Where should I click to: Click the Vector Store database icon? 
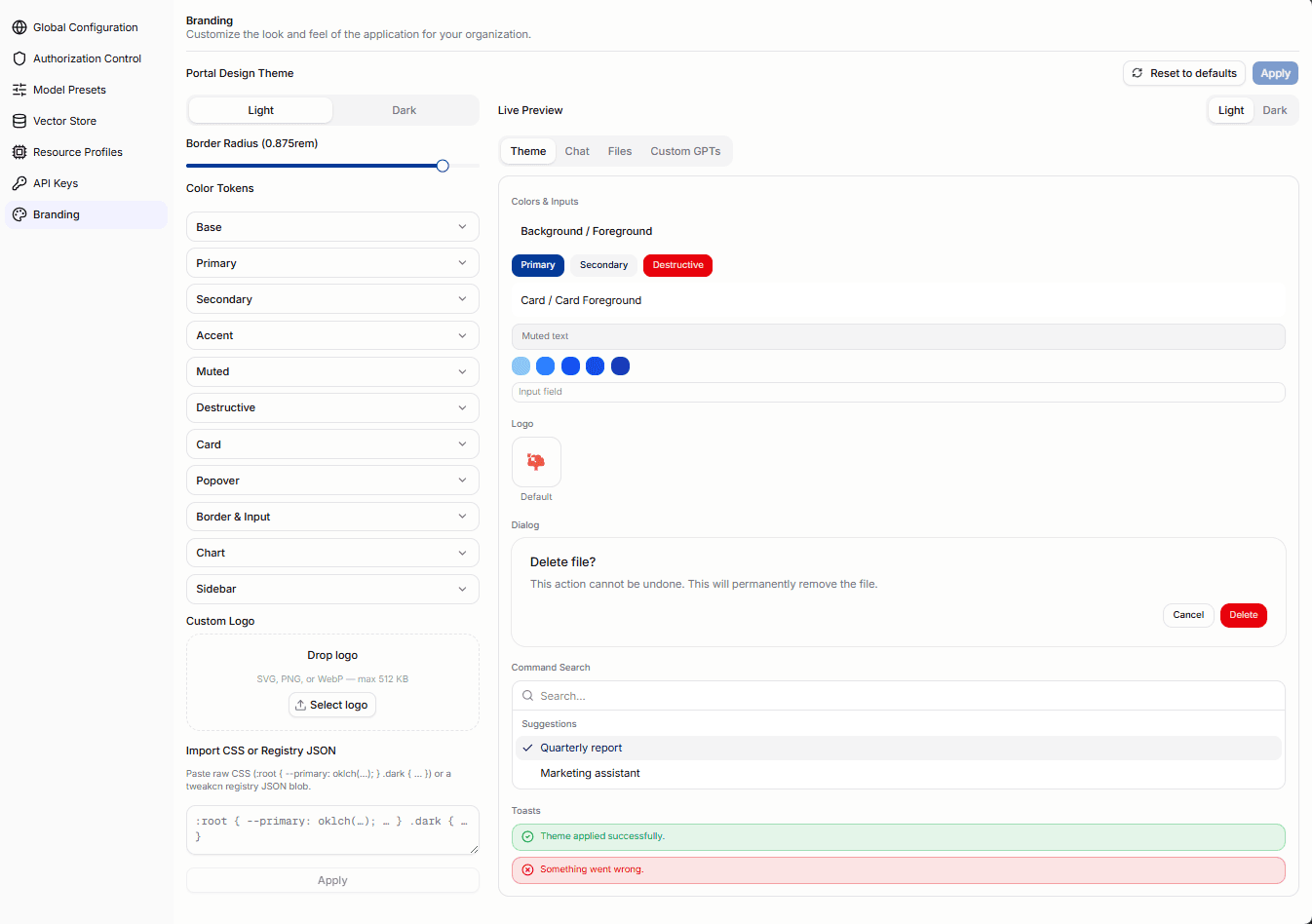point(19,121)
